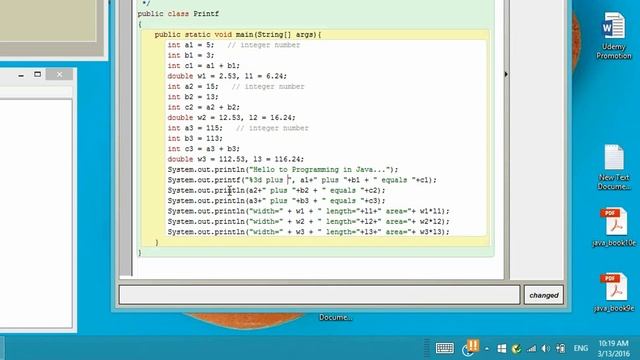Click line 'int b3 = 113;' in code
The height and width of the screenshot is (360, 640).
[195, 138]
